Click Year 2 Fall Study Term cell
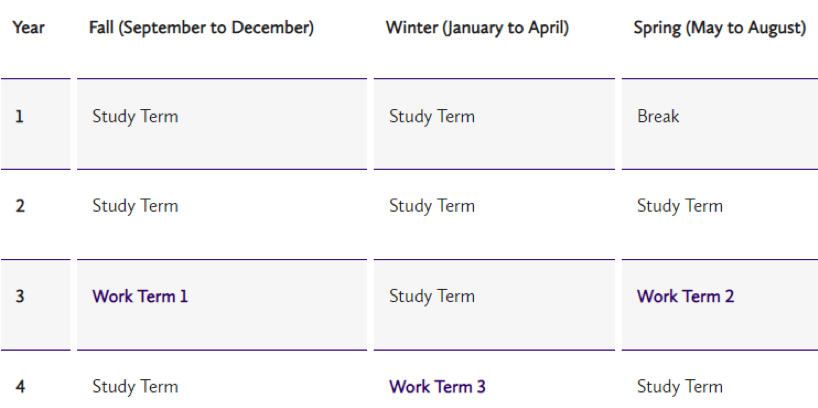This screenshot has width=818, height=408. point(135,206)
